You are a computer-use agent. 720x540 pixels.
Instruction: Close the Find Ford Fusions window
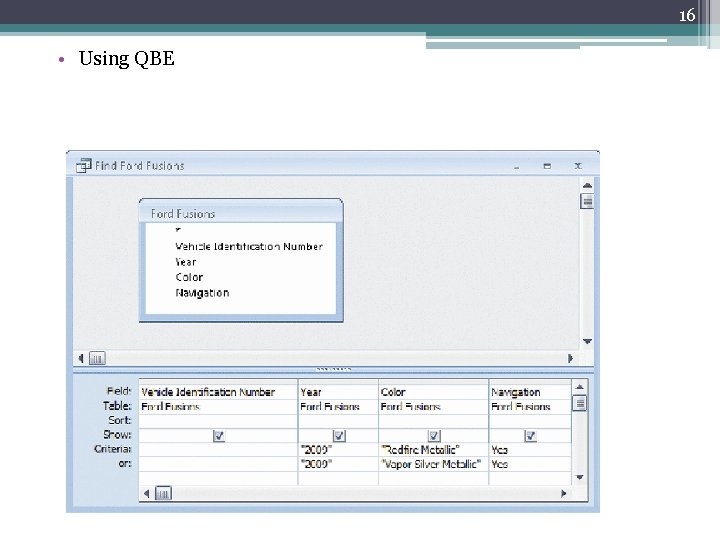(578, 166)
